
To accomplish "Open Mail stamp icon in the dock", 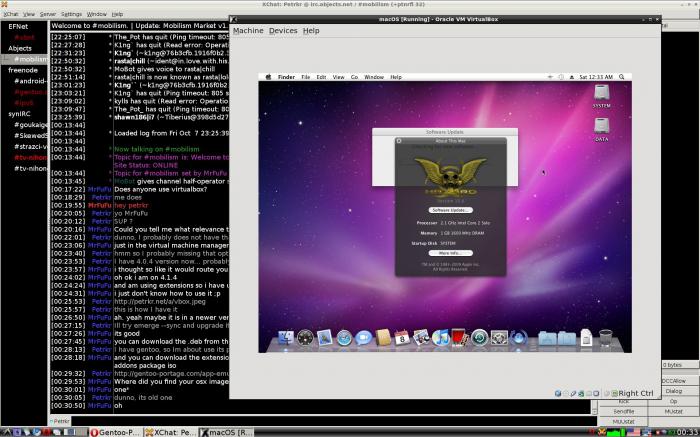I will (325, 338).
